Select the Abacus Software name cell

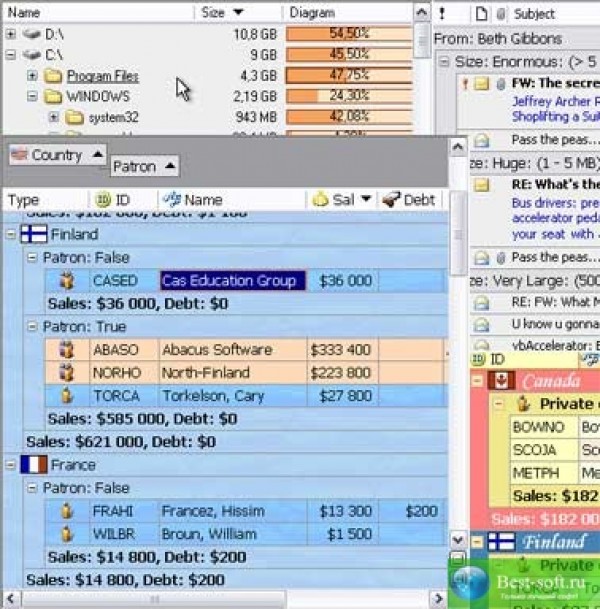pyautogui.click(x=233, y=350)
